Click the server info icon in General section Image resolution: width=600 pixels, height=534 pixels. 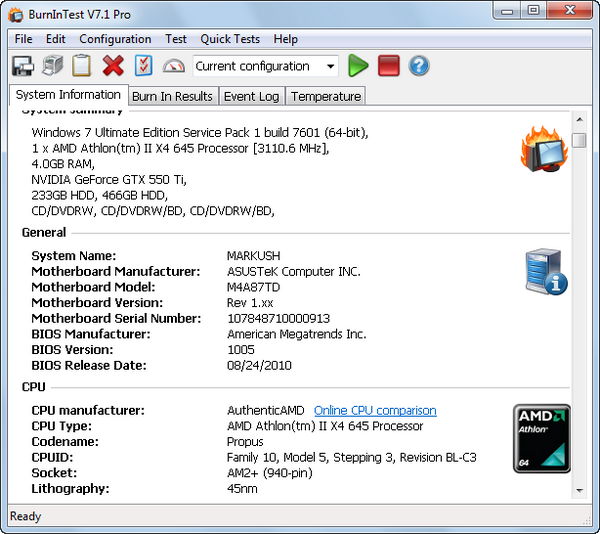tap(545, 271)
